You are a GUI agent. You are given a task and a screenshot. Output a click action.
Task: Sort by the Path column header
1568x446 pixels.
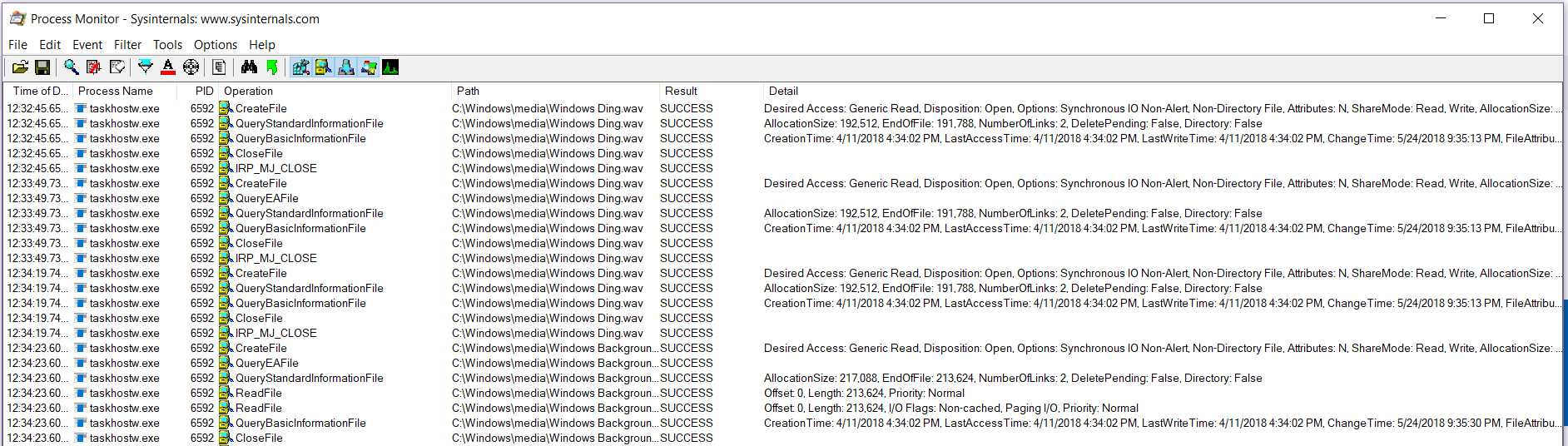[x=554, y=91]
